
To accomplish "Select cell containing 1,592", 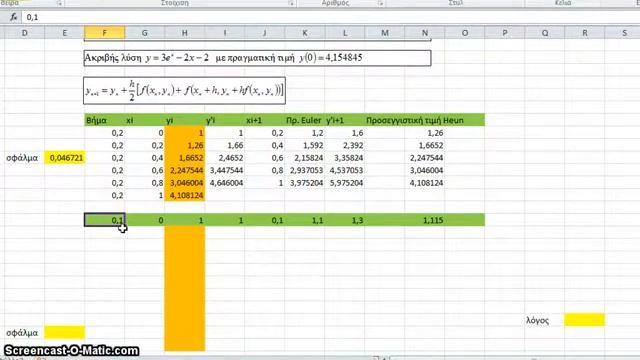I will tap(304, 145).
